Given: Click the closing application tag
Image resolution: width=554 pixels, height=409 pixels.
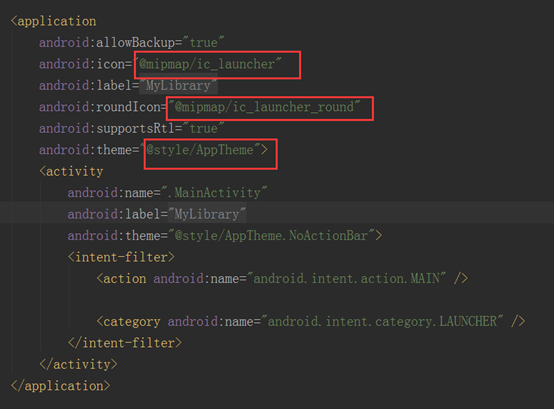Looking at the screenshot, I should (x=61, y=386).
